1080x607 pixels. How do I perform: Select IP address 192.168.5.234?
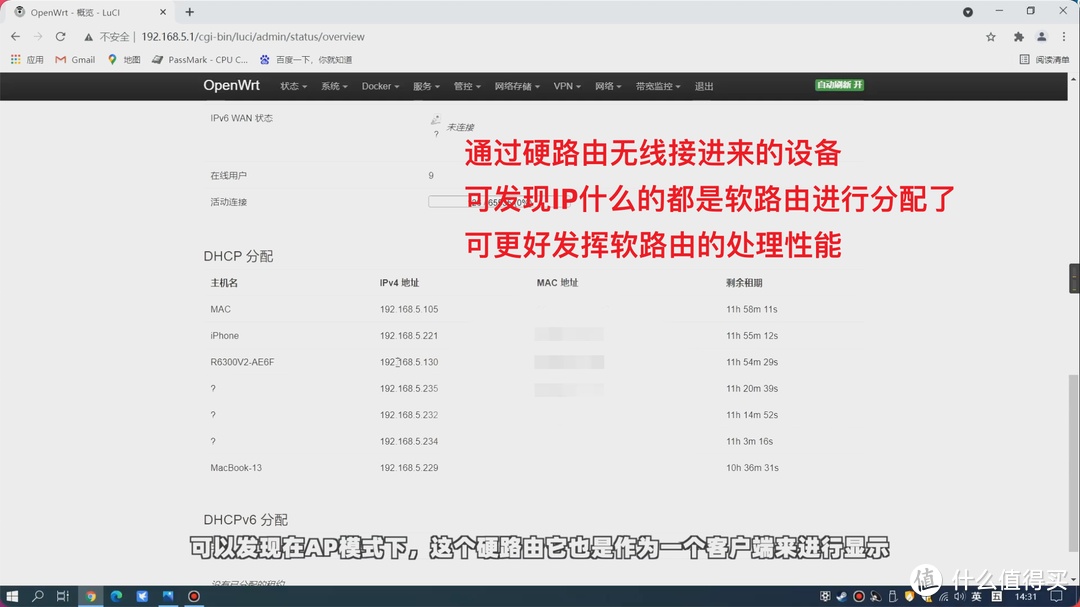click(x=409, y=442)
